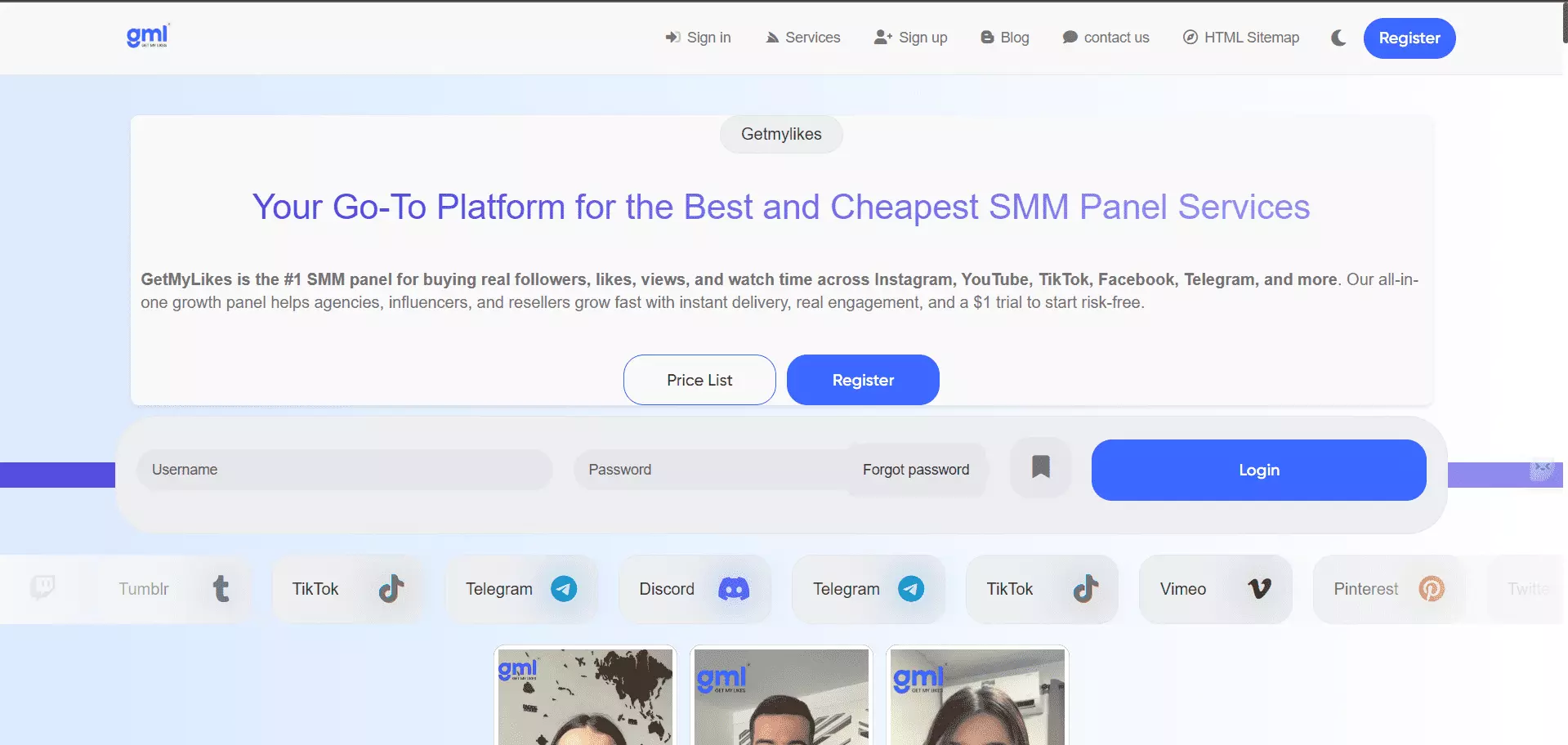This screenshot has width=1568, height=745.
Task: Open the Sign in menu item
Action: pyautogui.click(x=698, y=38)
